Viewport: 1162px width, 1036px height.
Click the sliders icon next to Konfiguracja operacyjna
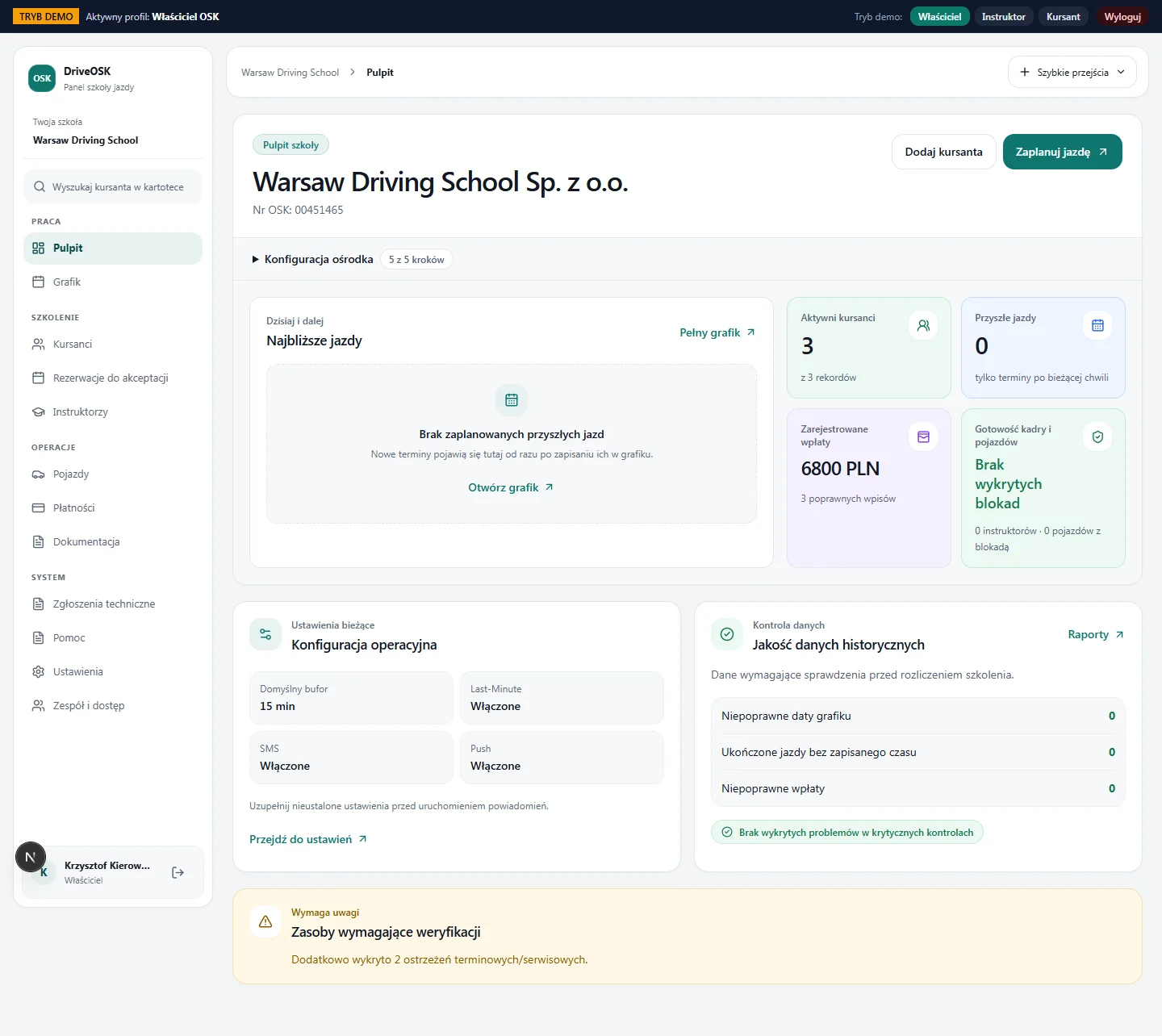(265, 635)
